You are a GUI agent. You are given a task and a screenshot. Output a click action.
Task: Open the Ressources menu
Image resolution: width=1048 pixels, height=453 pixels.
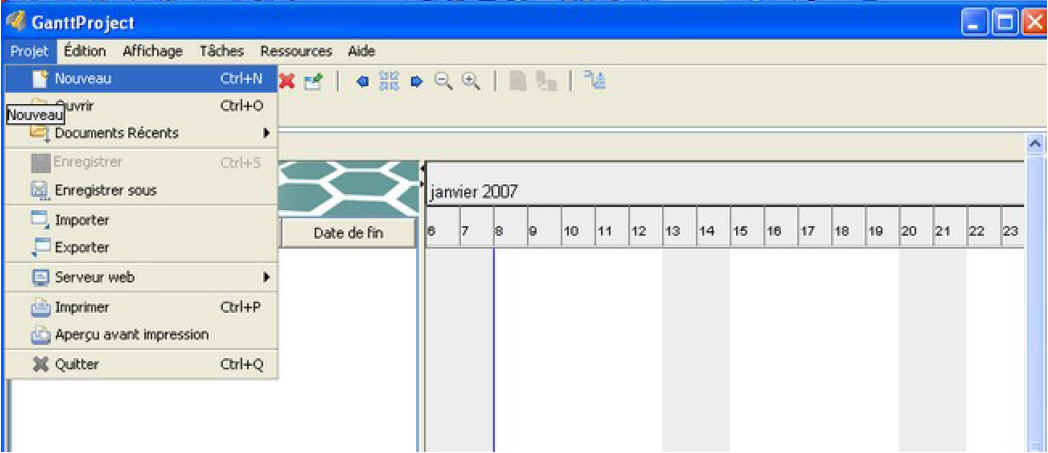296,51
